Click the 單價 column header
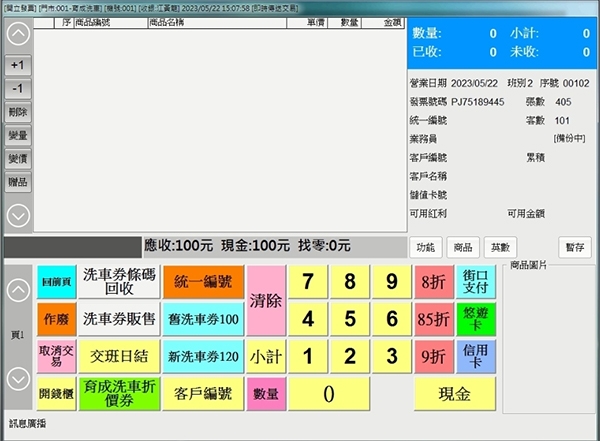This screenshot has height=441, width=600. click(307, 23)
